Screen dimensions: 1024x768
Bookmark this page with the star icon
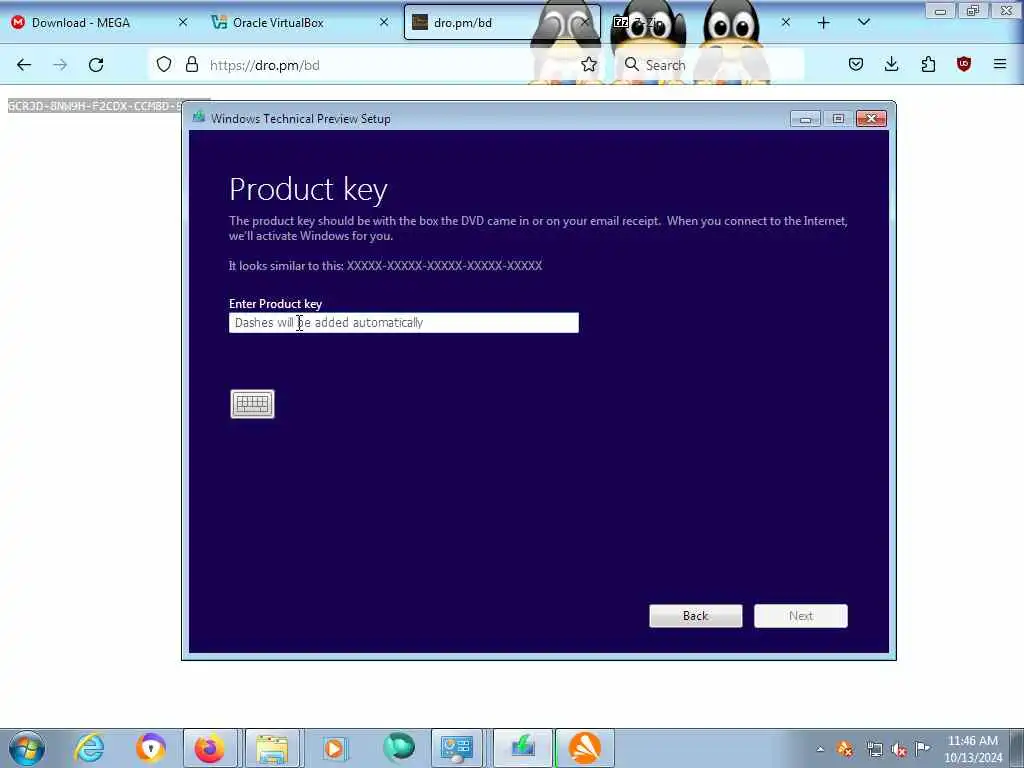588,64
